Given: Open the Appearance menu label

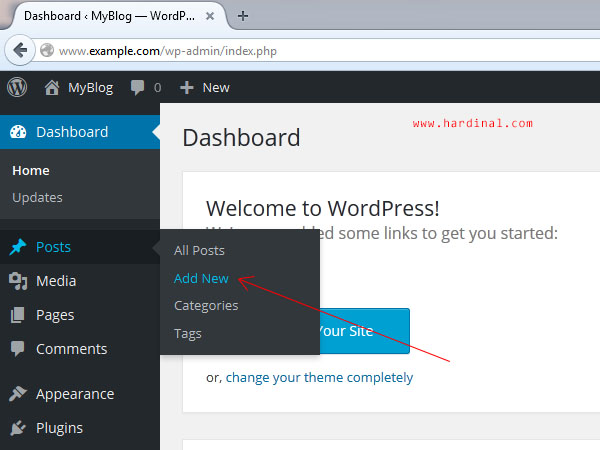Looking at the screenshot, I should [75, 395].
